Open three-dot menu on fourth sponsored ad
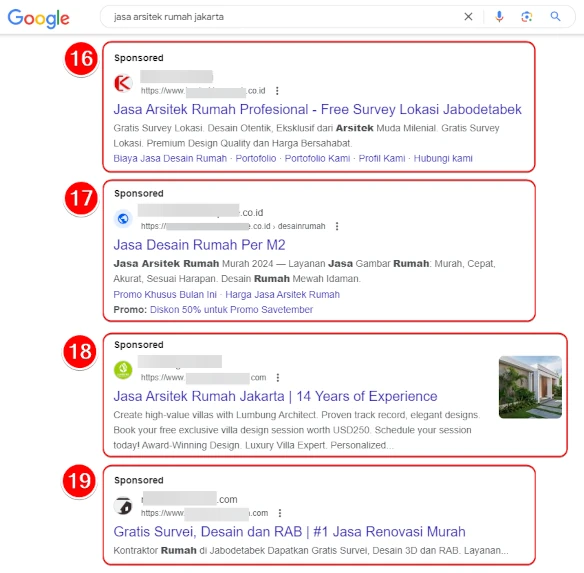584x573 pixels. click(280, 513)
